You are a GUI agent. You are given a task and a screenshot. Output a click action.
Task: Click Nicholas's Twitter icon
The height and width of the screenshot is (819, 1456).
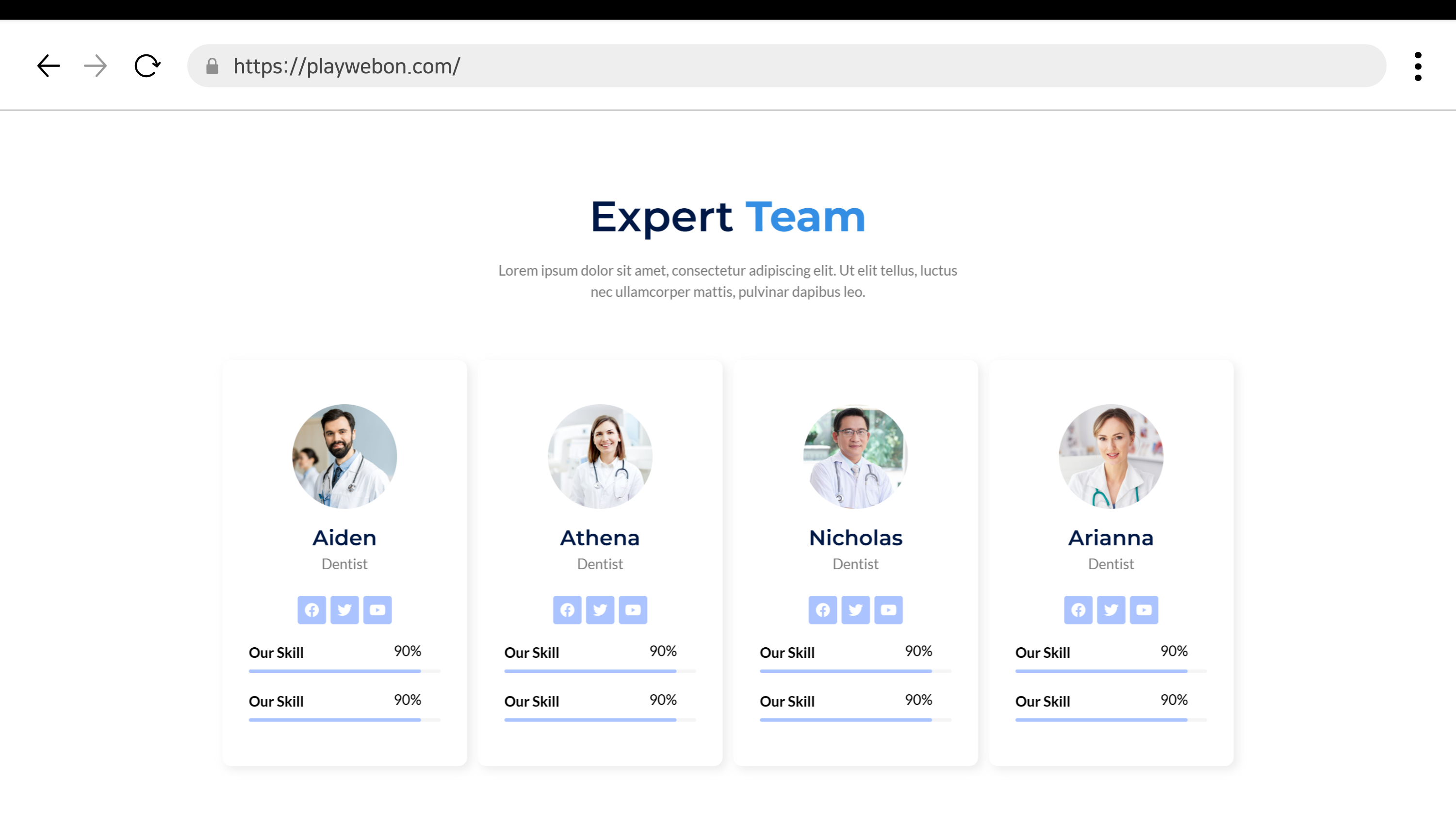coord(855,610)
